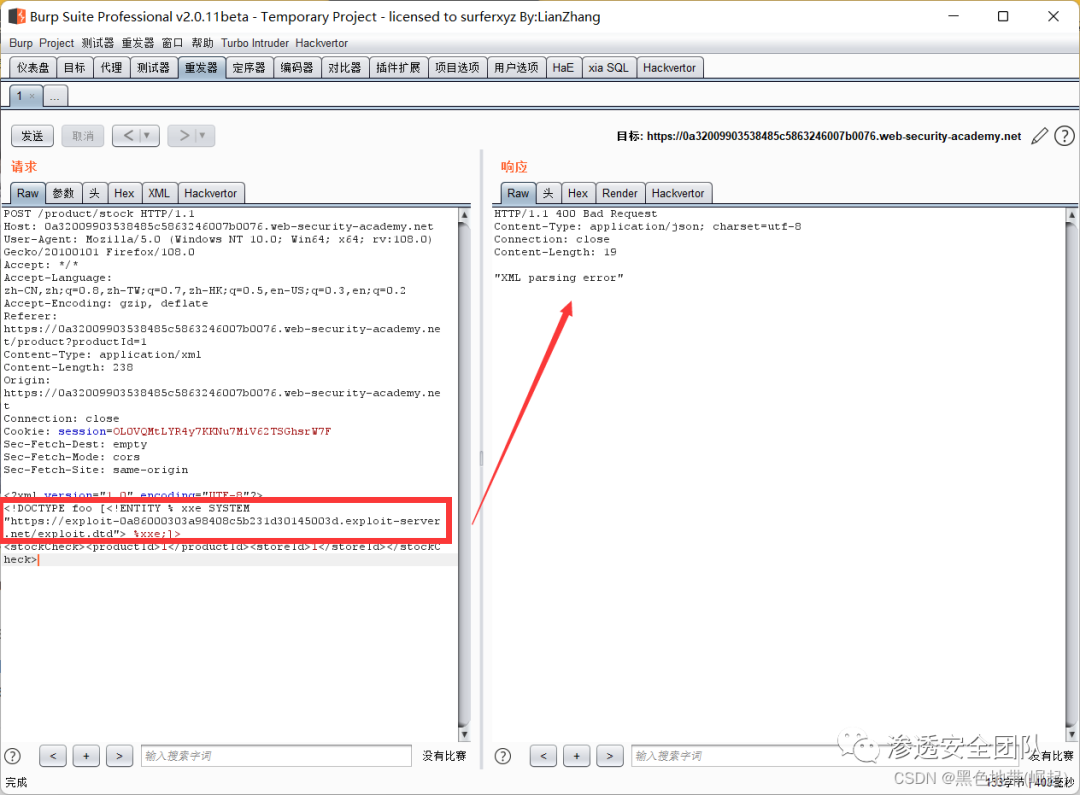Click the "XML parsing error" response text

(x=559, y=278)
